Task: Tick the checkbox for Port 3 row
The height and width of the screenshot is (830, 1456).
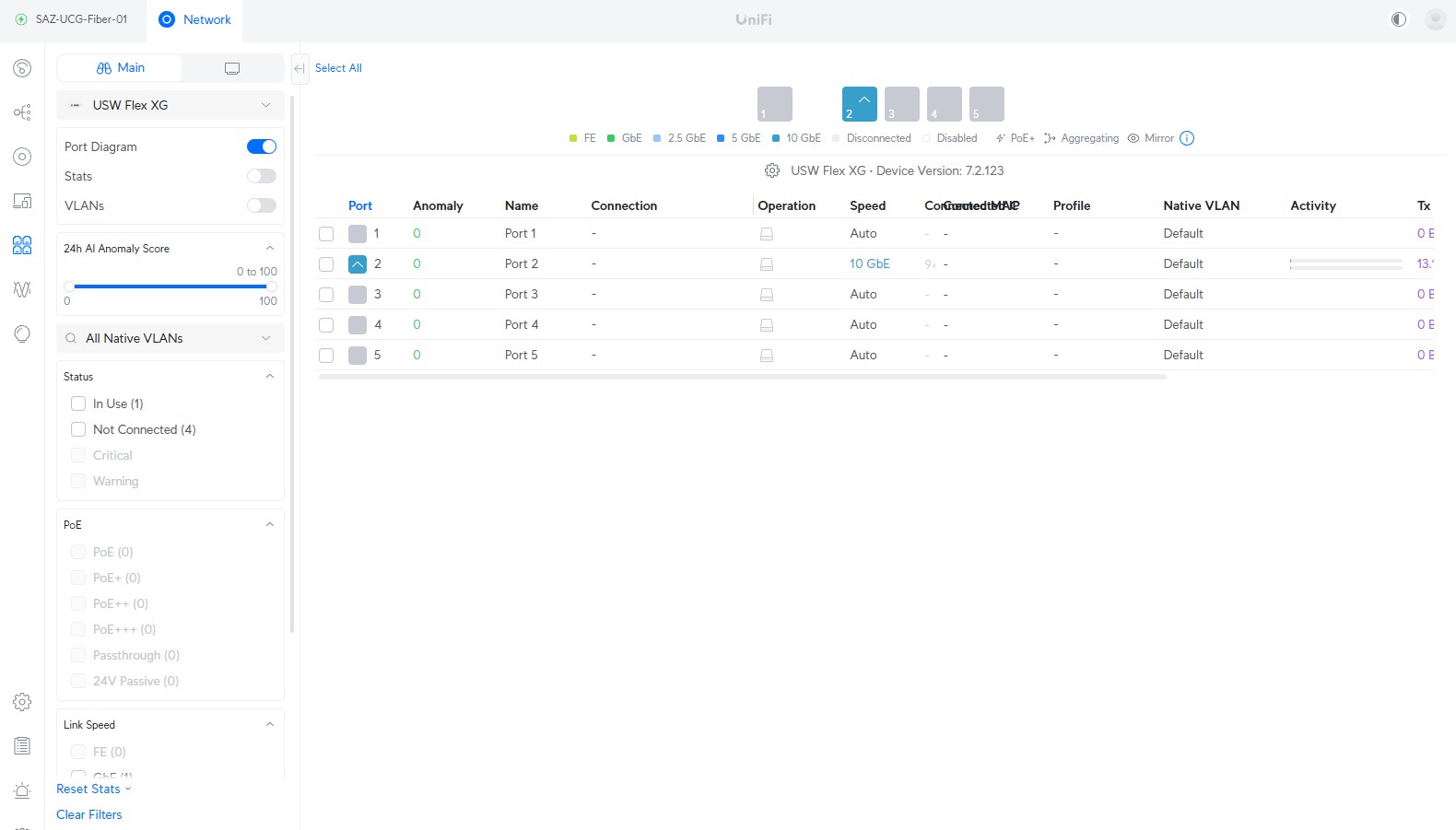Action: click(326, 295)
